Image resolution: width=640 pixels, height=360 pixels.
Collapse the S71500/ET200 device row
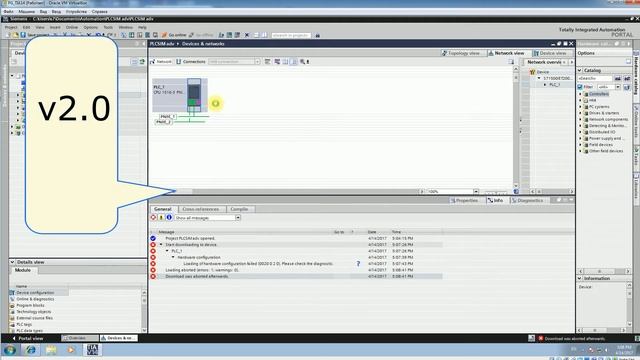(539, 78)
